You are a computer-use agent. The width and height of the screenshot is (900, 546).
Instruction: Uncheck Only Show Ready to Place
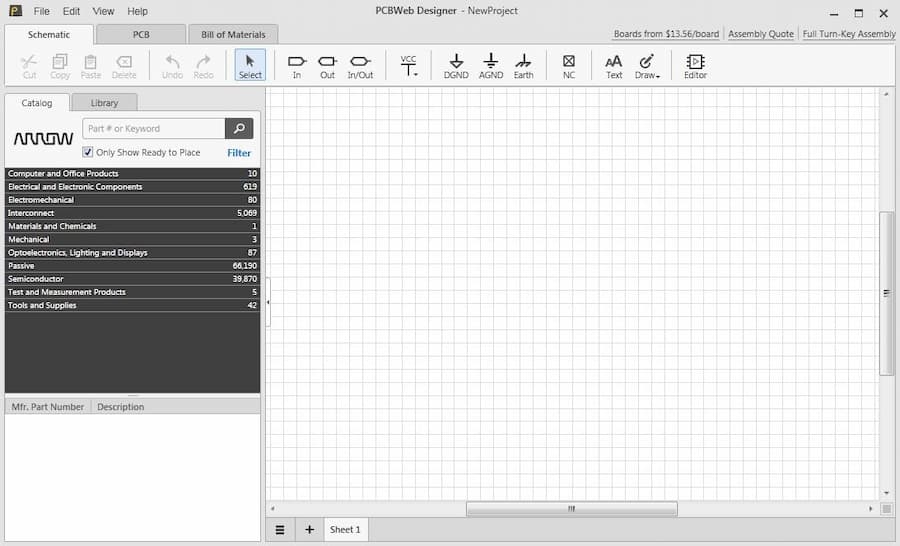click(x=88, y=152)
